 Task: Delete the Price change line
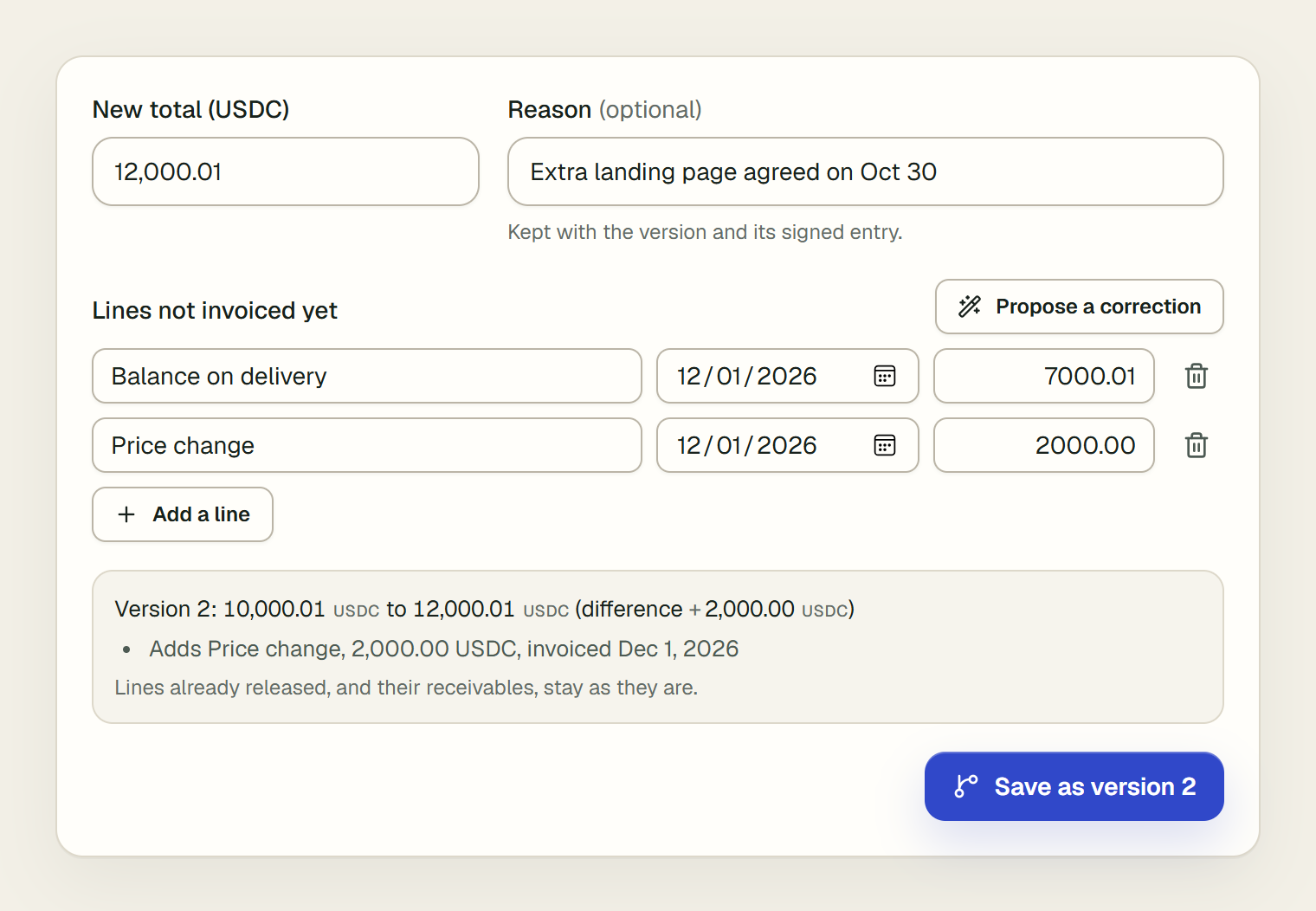click(1196, 445)
